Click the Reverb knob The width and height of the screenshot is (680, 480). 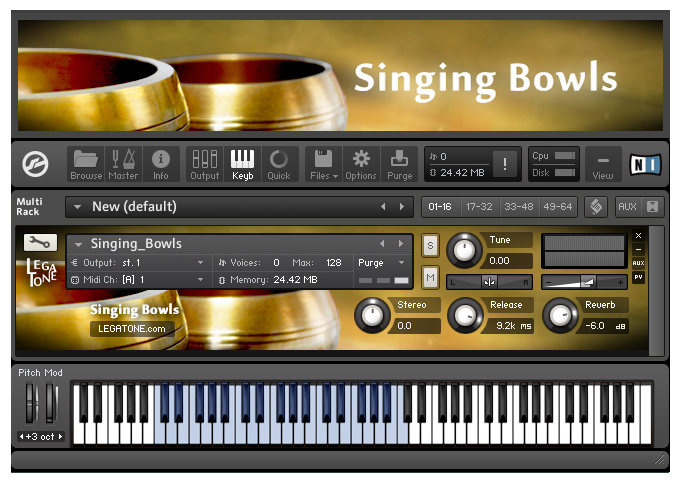[x=560, y=316]
